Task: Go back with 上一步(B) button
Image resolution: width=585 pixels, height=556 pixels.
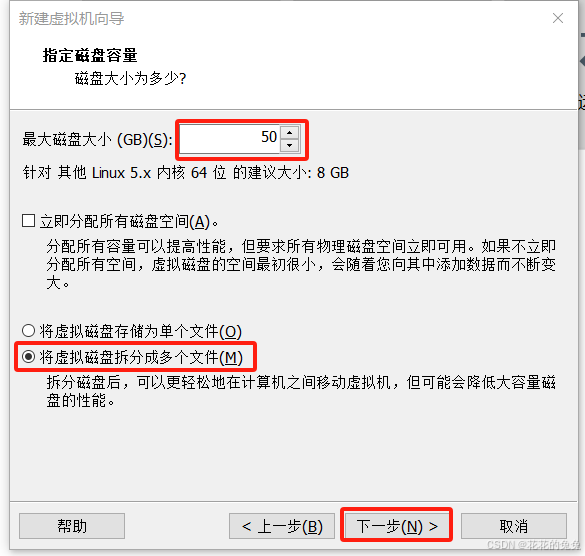Action: click(282, 526)
